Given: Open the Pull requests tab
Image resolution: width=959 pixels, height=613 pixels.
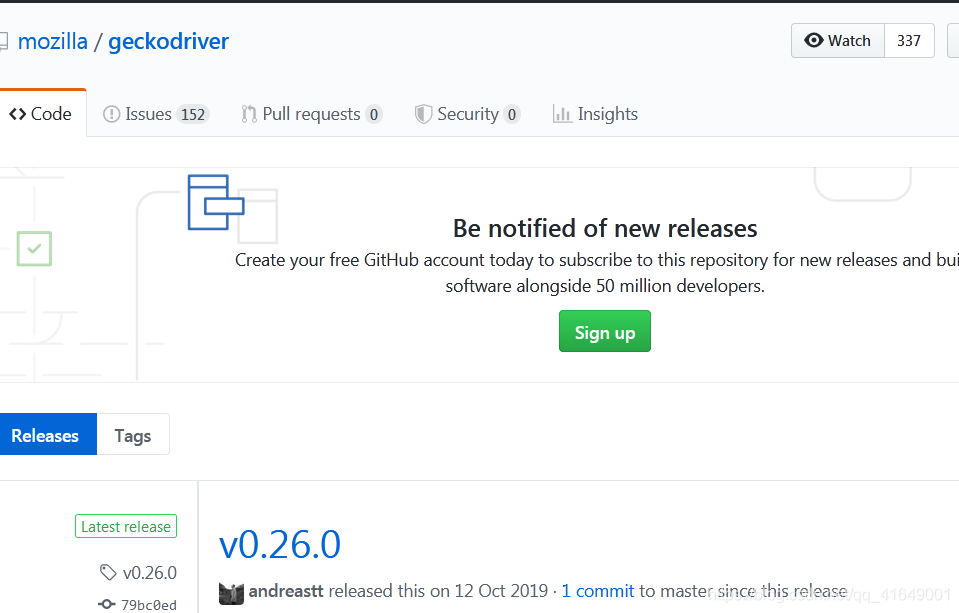Looking at the screenshot, I should tap(311, 114).
